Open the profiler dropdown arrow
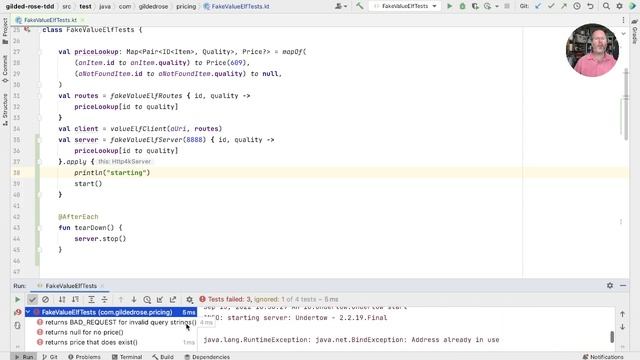Image resolution: width=640 pixels, height=360 pixels. [496, 7]
